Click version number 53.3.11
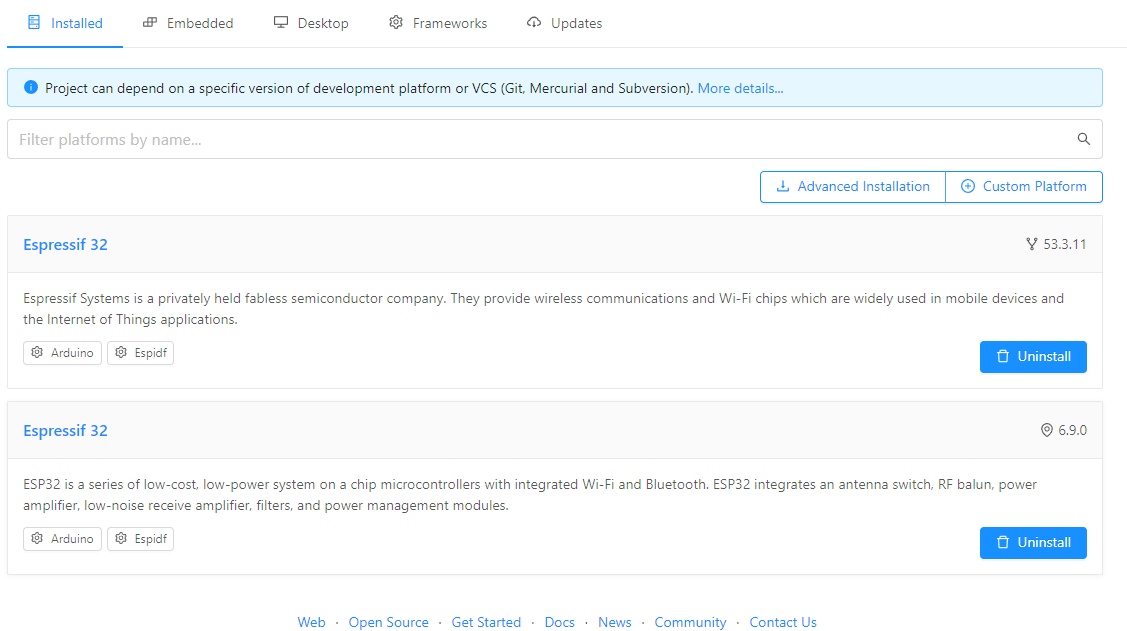 coord(1064,244)
